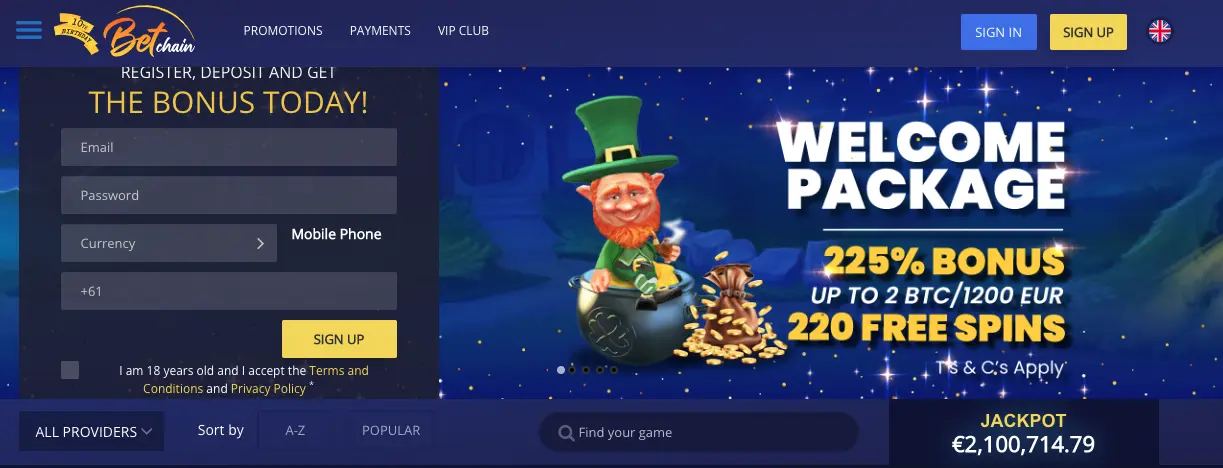Screen dimensions: 1223x468
Task: Click the Betchain logo
Action: click(124, 32)
